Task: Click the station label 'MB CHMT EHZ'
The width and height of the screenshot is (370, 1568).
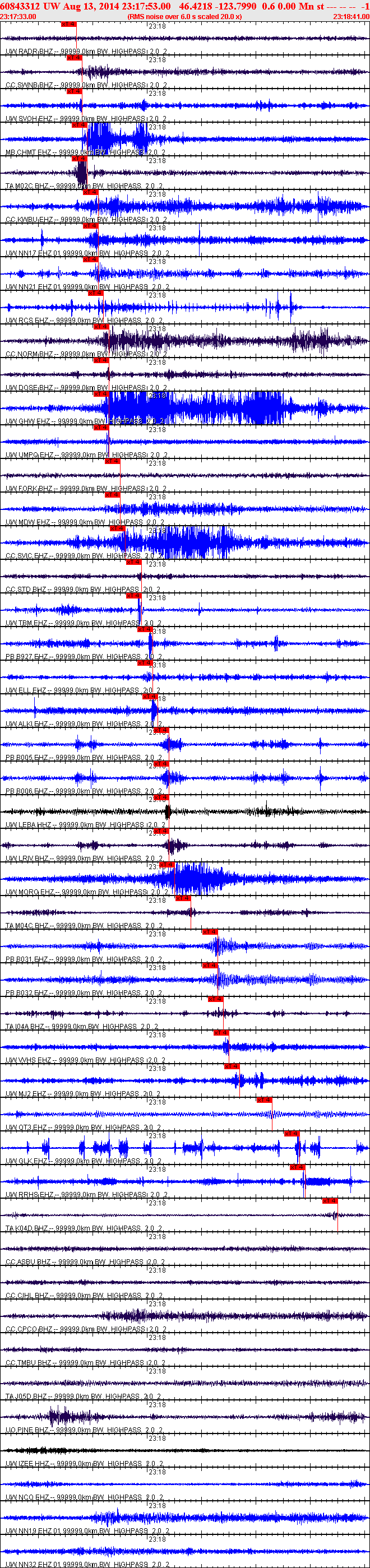Action: coord(29,153)
